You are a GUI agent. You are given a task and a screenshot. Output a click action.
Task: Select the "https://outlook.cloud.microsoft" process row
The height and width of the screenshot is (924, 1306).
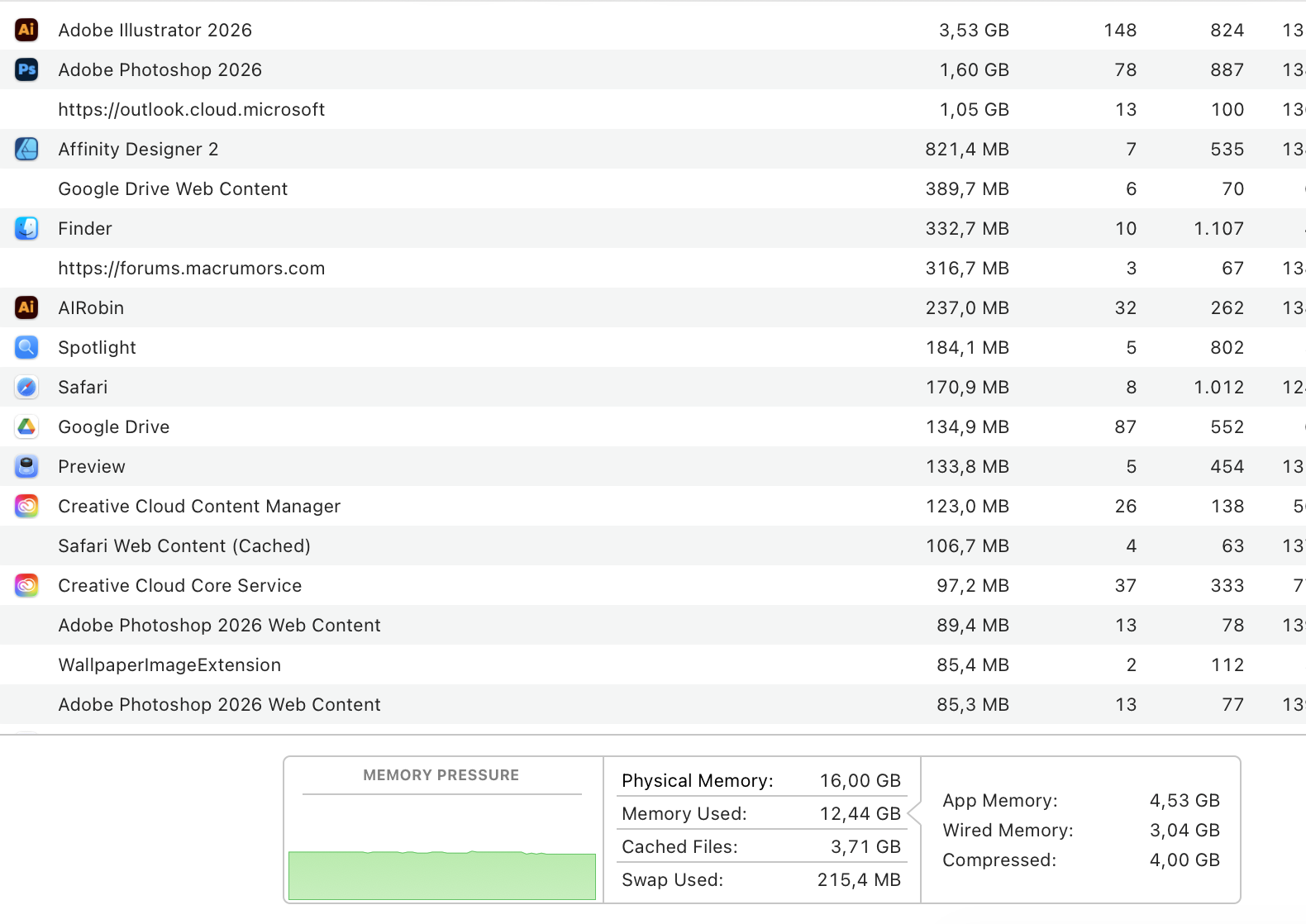(x=653, y=109)
